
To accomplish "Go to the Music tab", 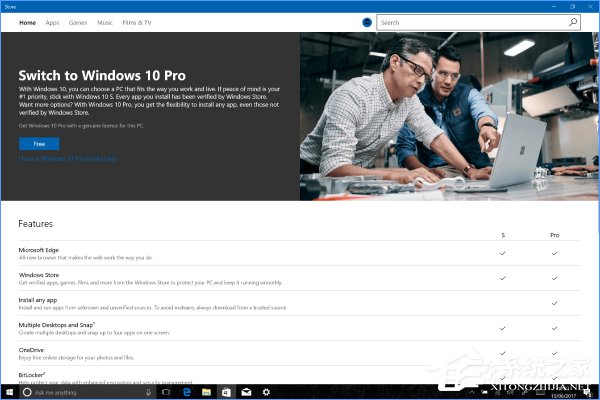I will coord(105,21).
